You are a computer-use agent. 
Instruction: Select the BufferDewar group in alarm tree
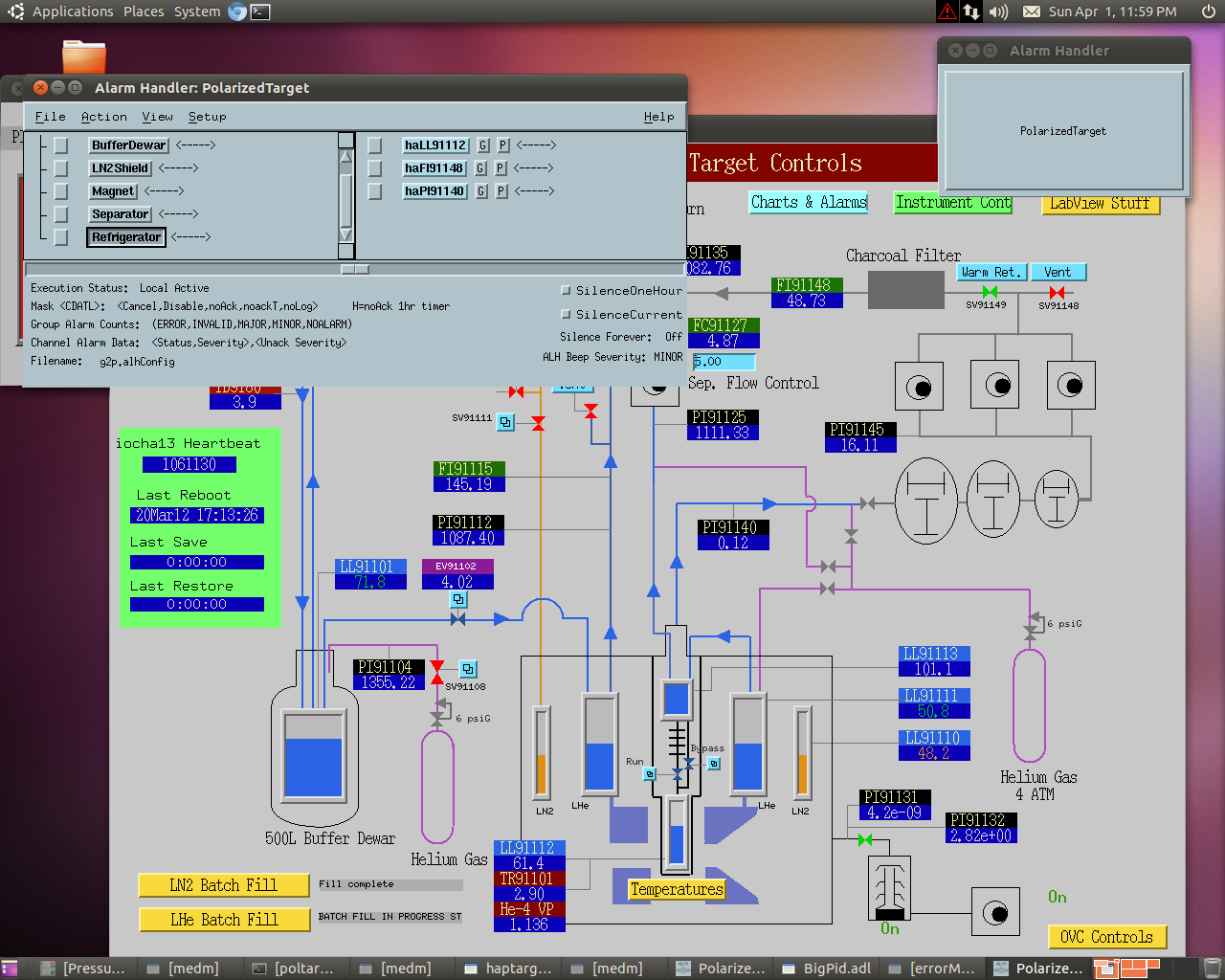pyautogui.click(x=129, y=145)
